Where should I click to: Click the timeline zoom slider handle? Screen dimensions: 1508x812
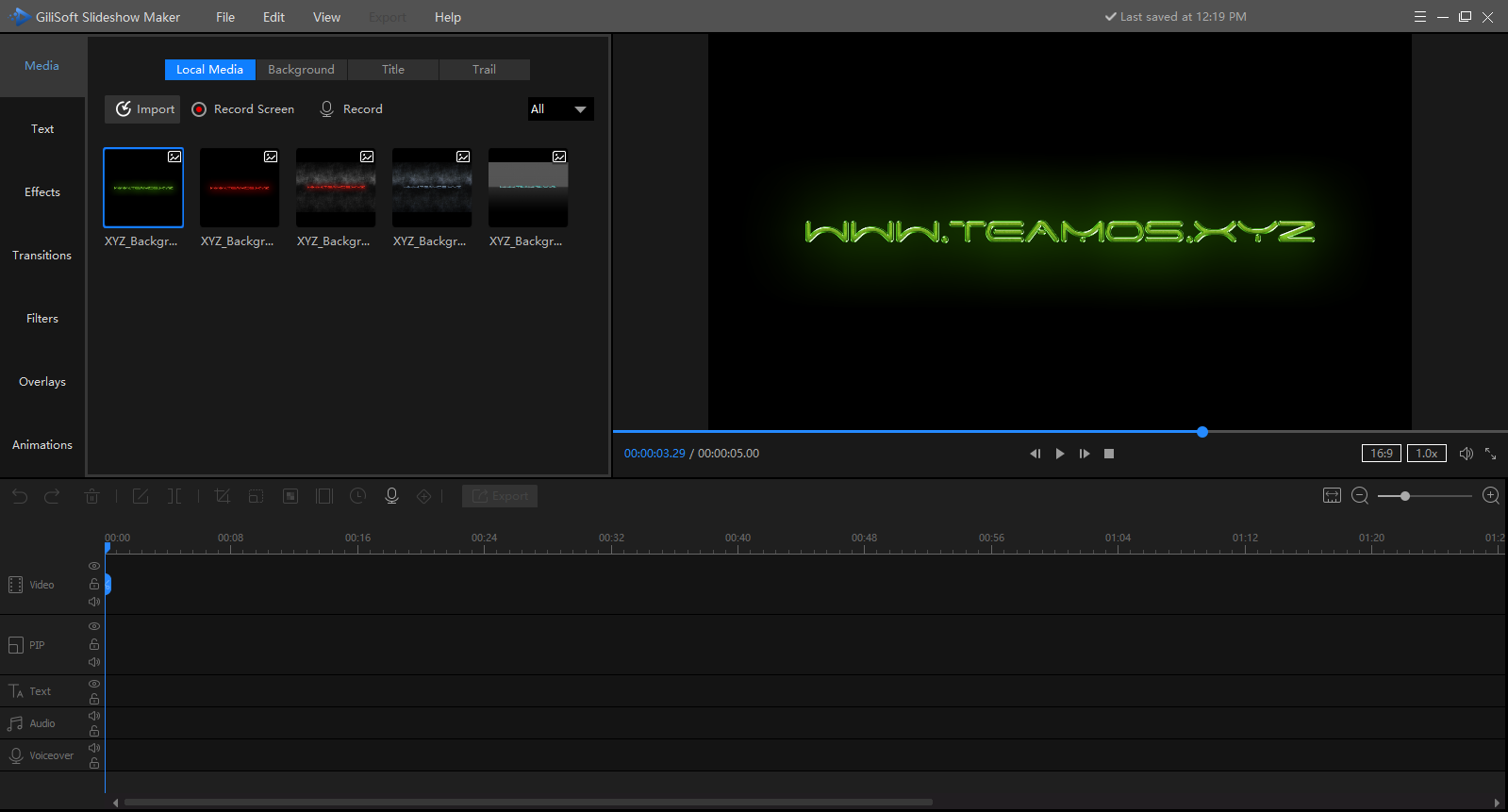tap(1405, 496)
